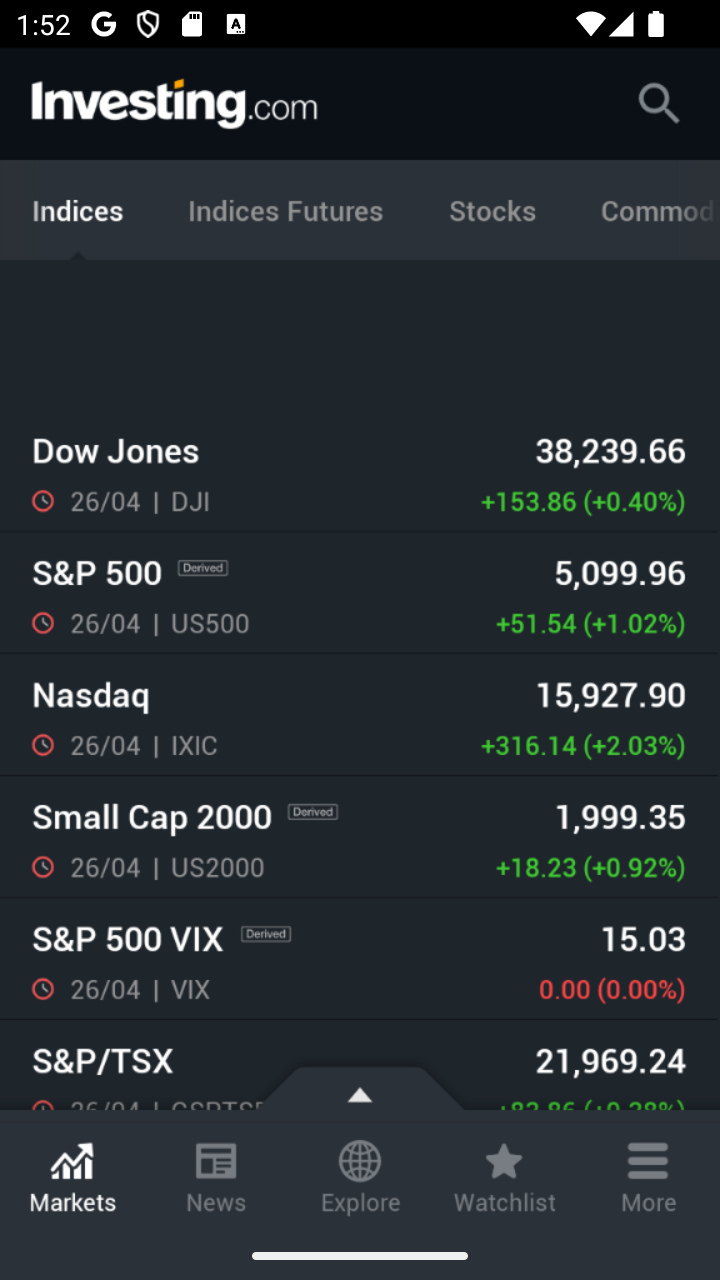Screen dimensions: 720x1280
Task: Tap the clock icon beside Dow Jones
Action: (43, 501)
